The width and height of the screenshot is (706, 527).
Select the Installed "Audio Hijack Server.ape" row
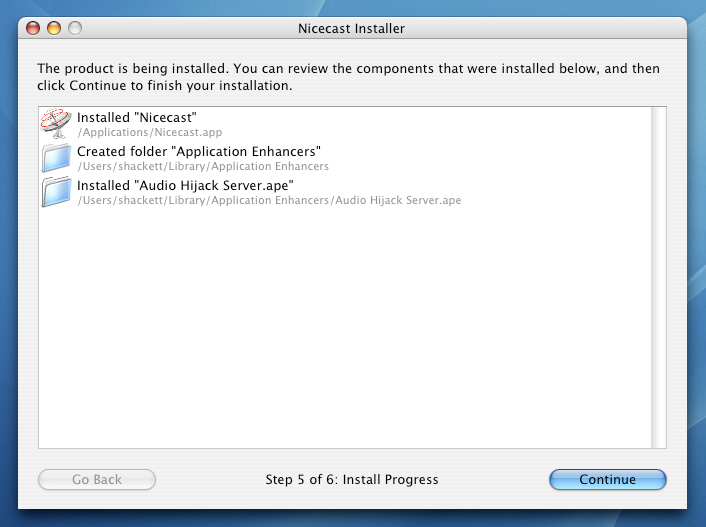(x=345, y=192)
